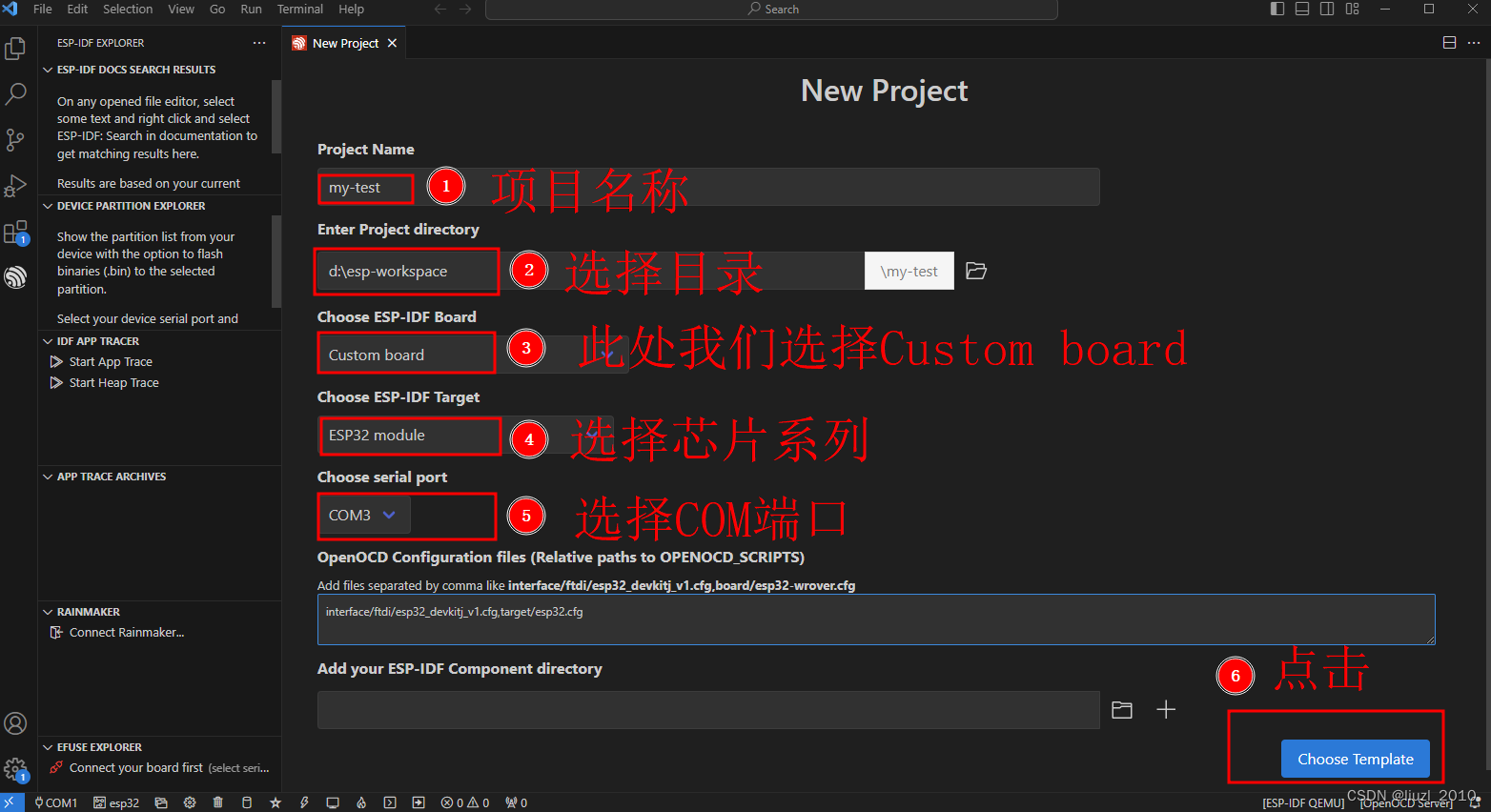
Task: Flash the device (lightning icon)
Action: (304, 802)
